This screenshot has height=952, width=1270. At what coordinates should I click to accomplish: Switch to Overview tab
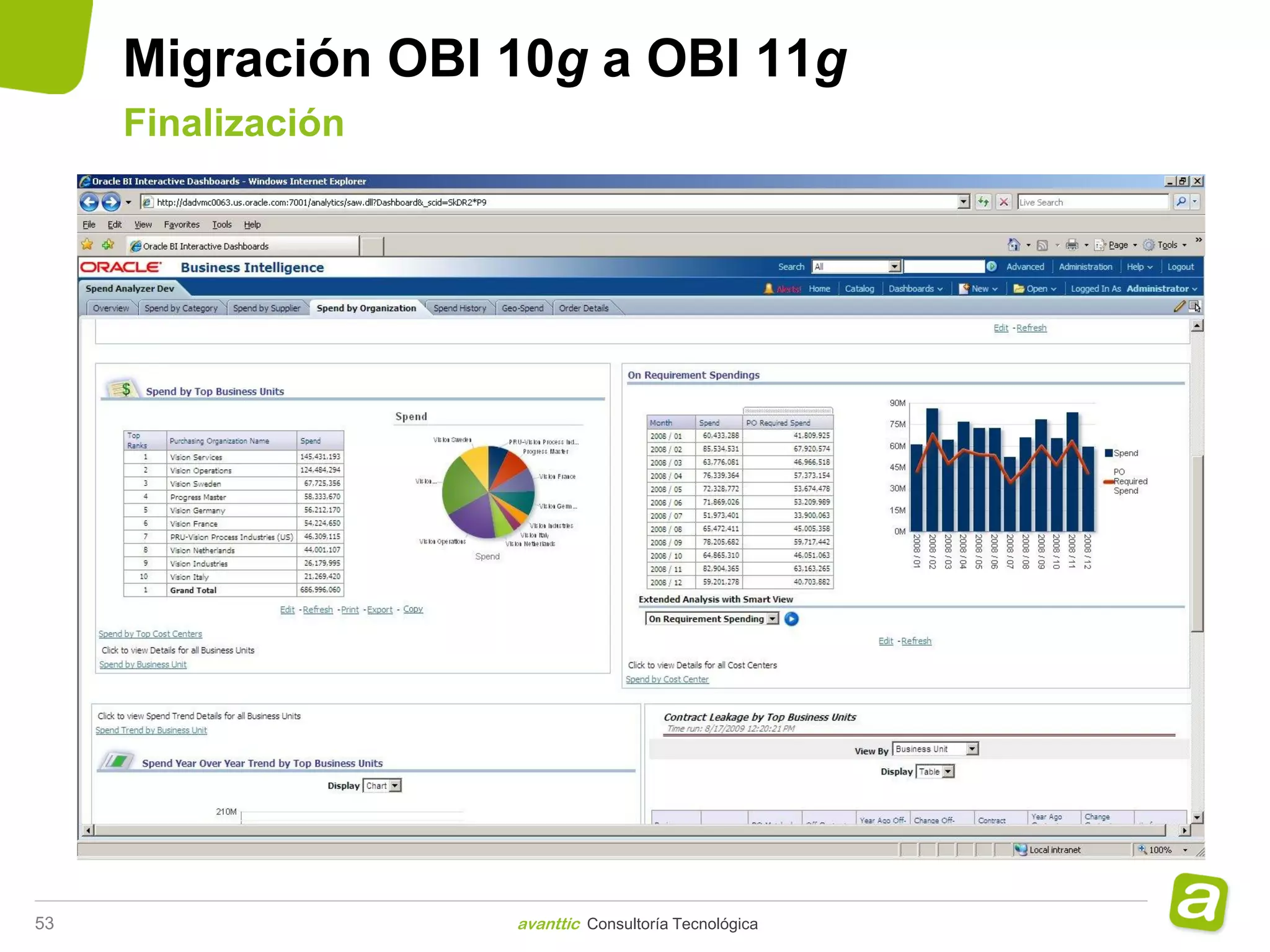111,308
